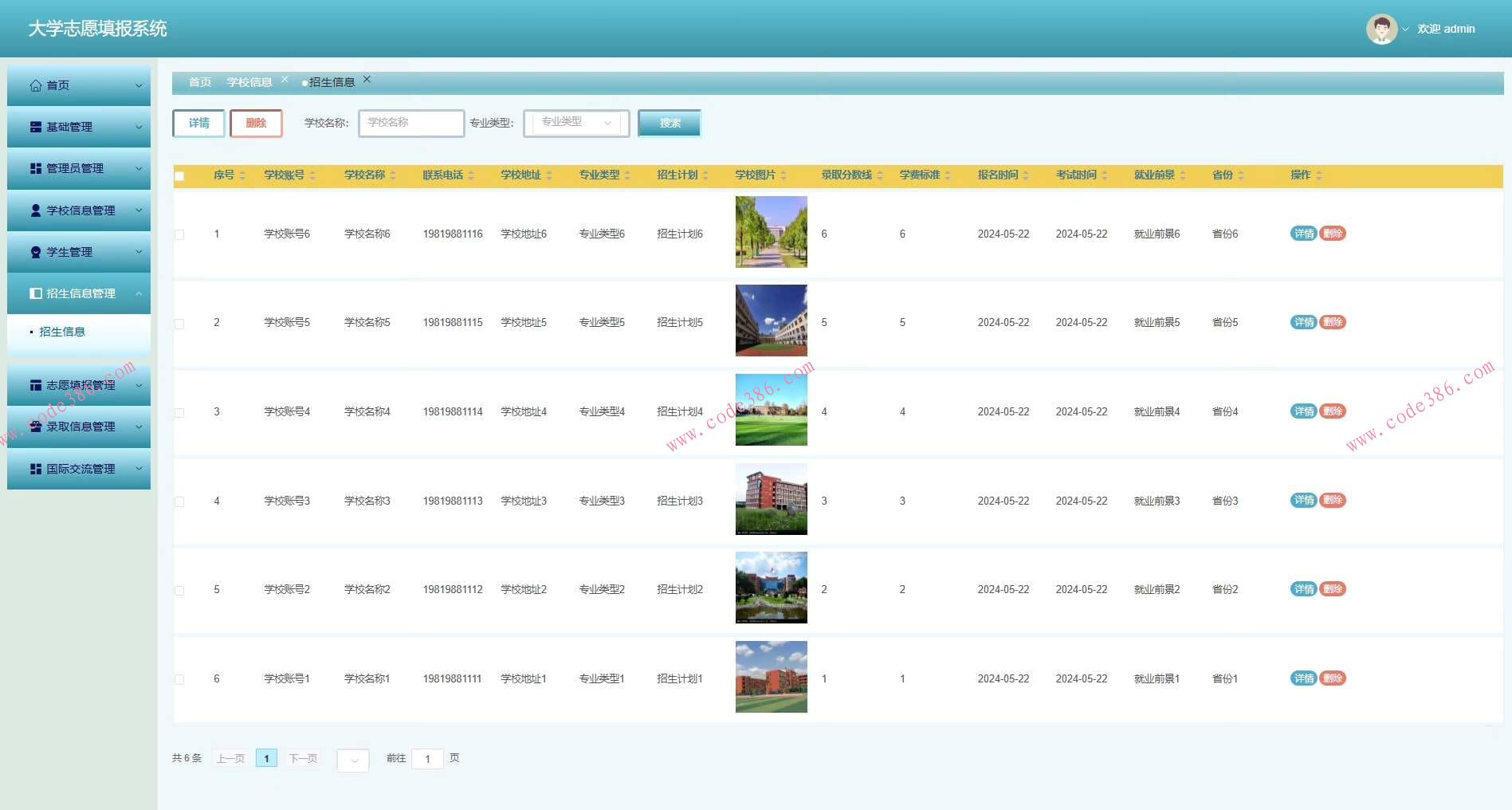This screenshot has width=1512, height=810.
Task: Click 删除 button in row 3
Action: [1333, 411]
